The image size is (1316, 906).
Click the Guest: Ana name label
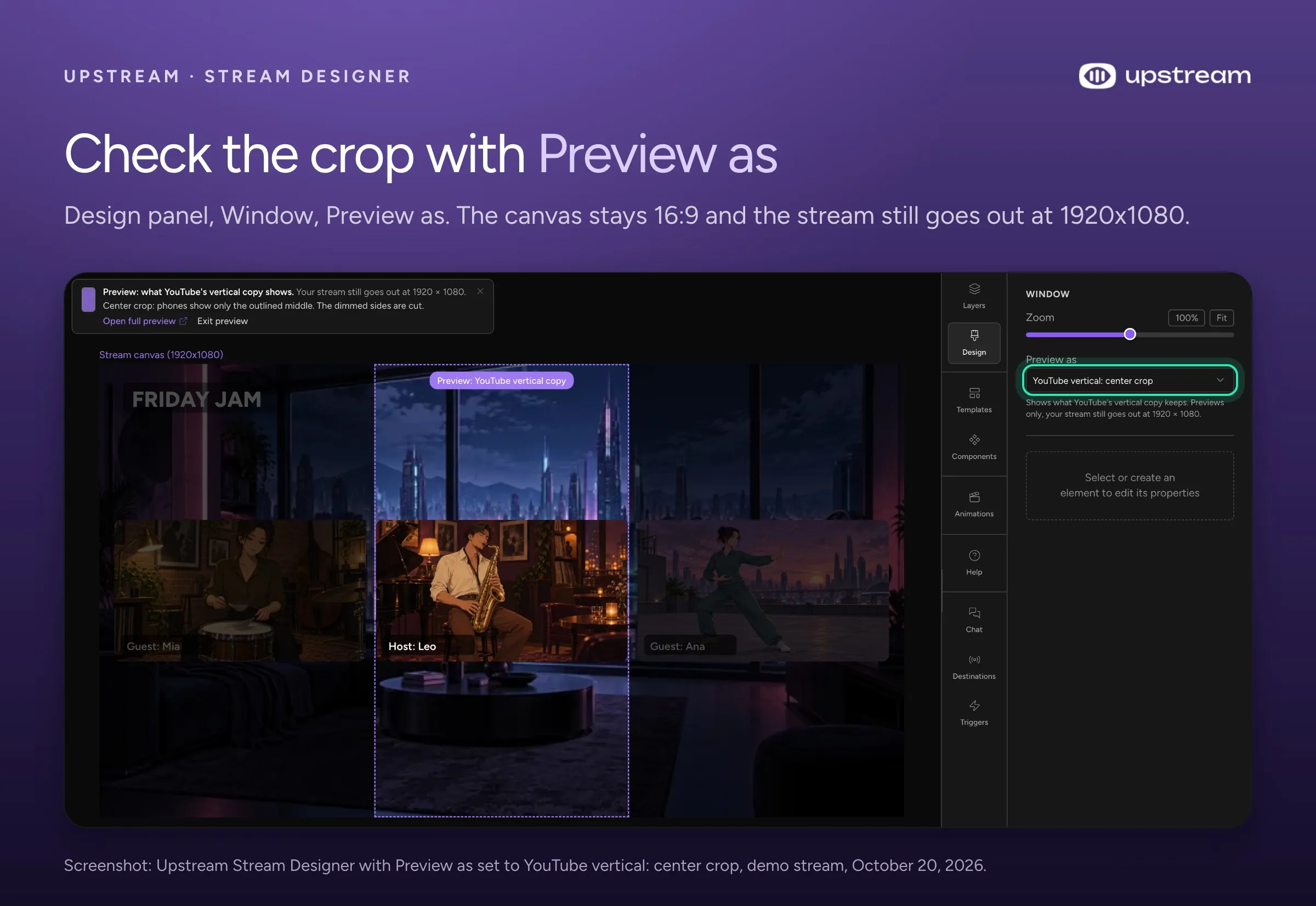pyautogui.click(x=677, y=646)
